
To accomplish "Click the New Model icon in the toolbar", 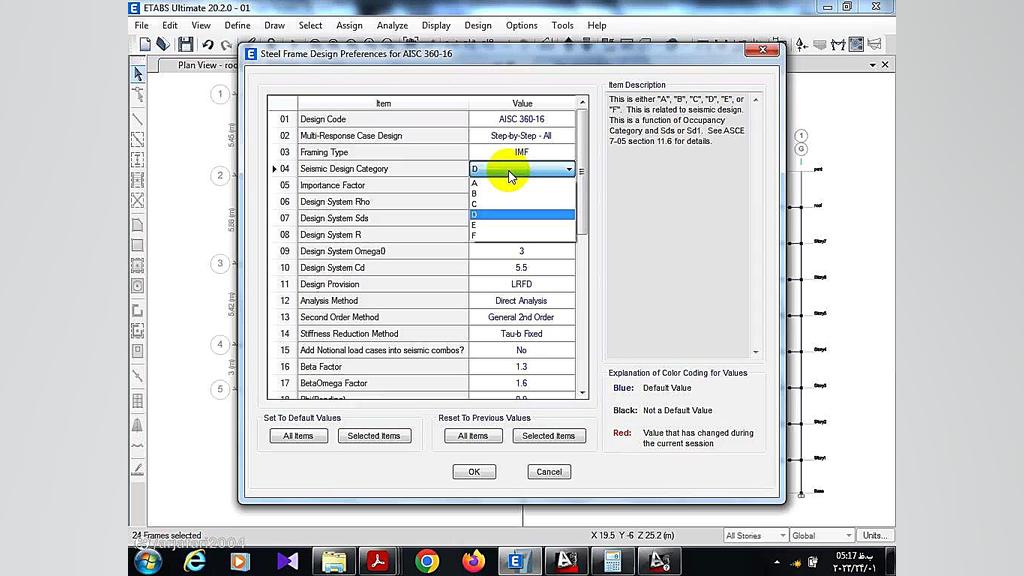I will tap(145, 44).
